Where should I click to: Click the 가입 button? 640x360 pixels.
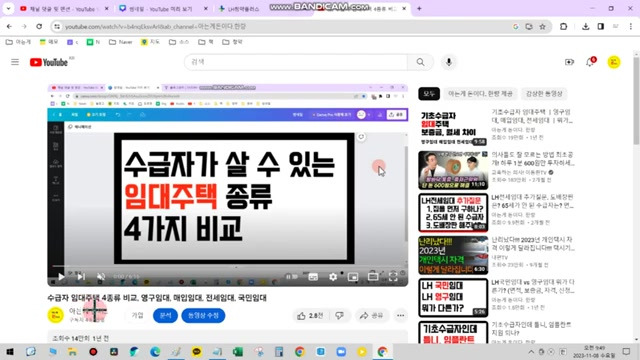(x=138, y=315)
